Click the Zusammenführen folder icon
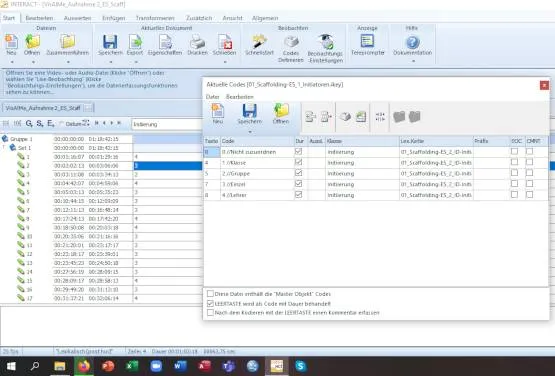 [67, 42]
